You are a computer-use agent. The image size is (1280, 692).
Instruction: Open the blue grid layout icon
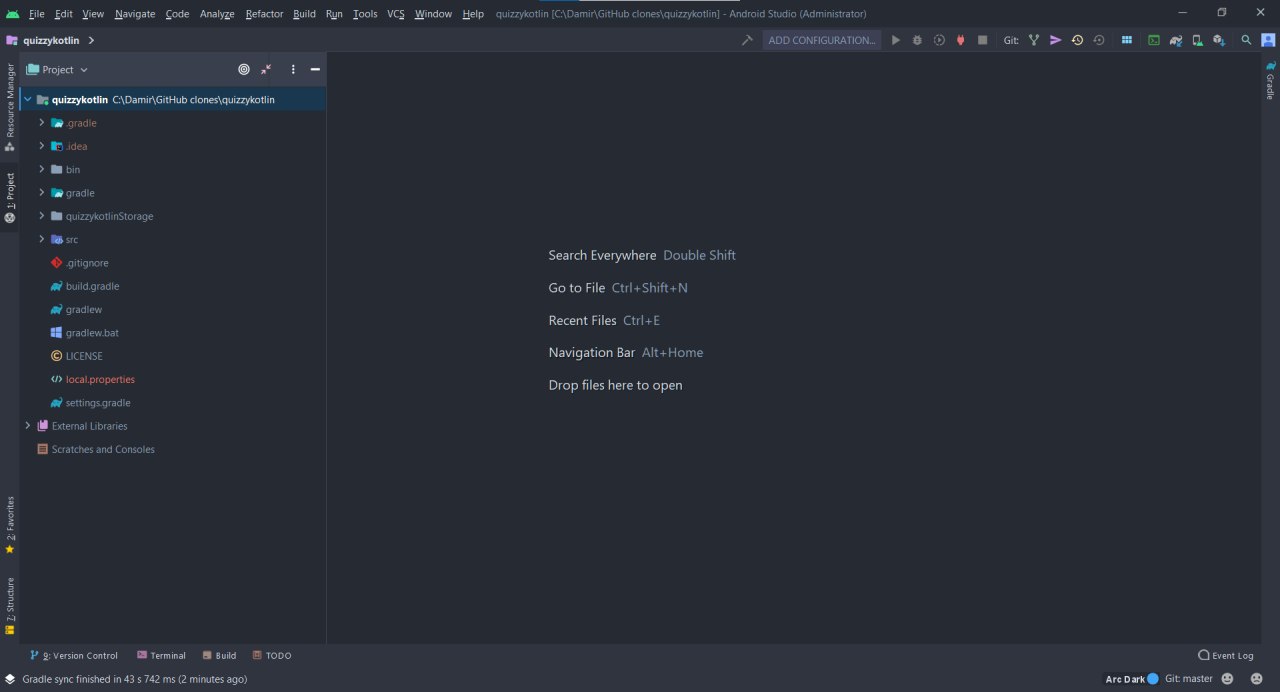click(1127, 40)
